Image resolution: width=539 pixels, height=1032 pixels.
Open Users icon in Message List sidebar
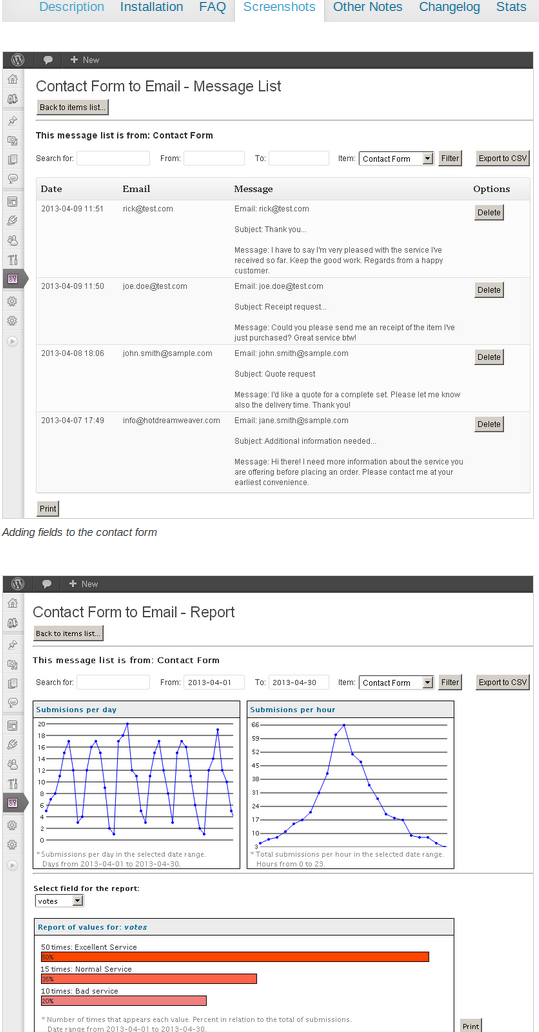coord(13,240)
